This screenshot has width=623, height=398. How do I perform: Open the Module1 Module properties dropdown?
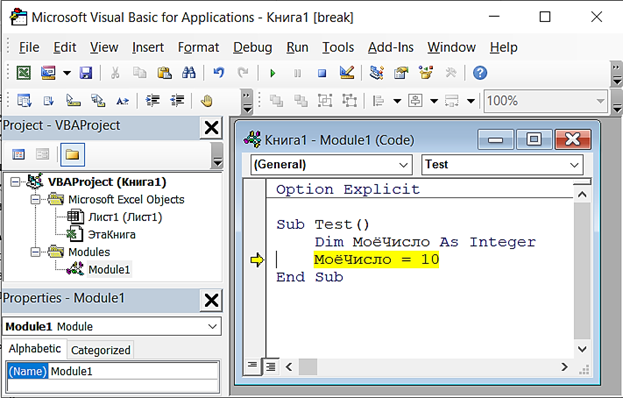pyautogui.click(x=112, y=327)
